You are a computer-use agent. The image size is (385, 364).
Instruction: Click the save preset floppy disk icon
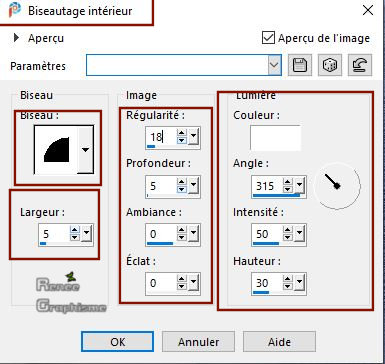tap(300, 65)
